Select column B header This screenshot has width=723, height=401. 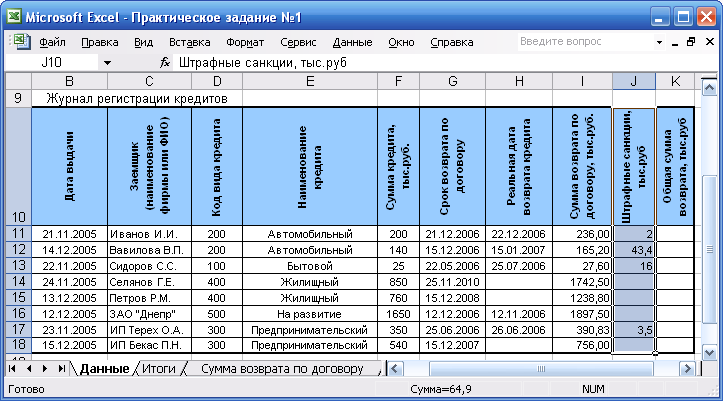[x=69, y=82]
